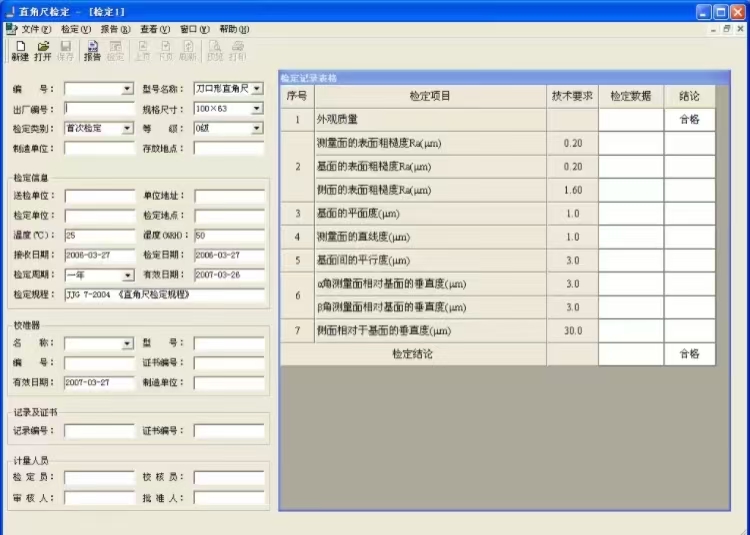Viewport: 750px width, 535px height.
Task: Click the 检定项目 column header
Action: pyautogui.click(x=430, y=97)
